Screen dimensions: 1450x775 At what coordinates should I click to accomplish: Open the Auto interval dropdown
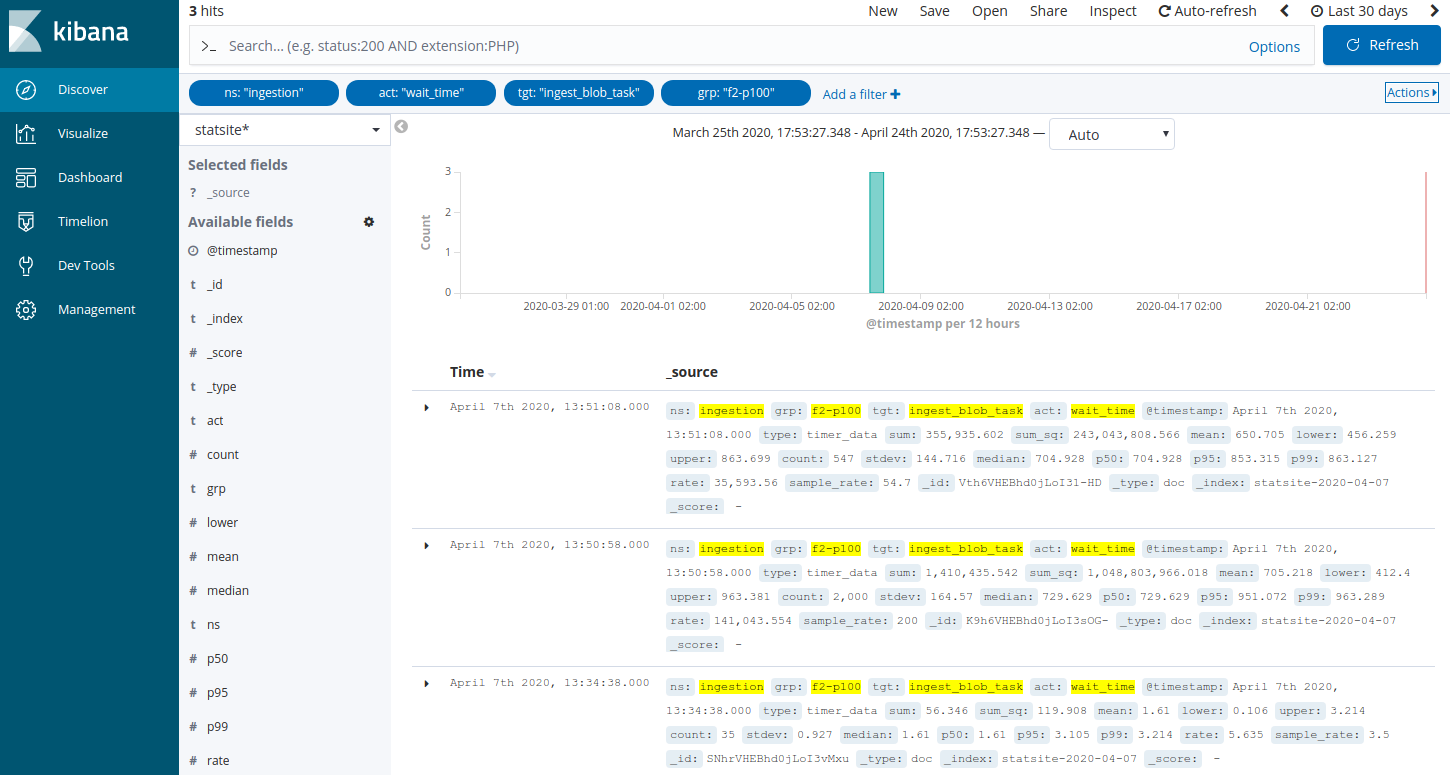(x=1111, y=135)
